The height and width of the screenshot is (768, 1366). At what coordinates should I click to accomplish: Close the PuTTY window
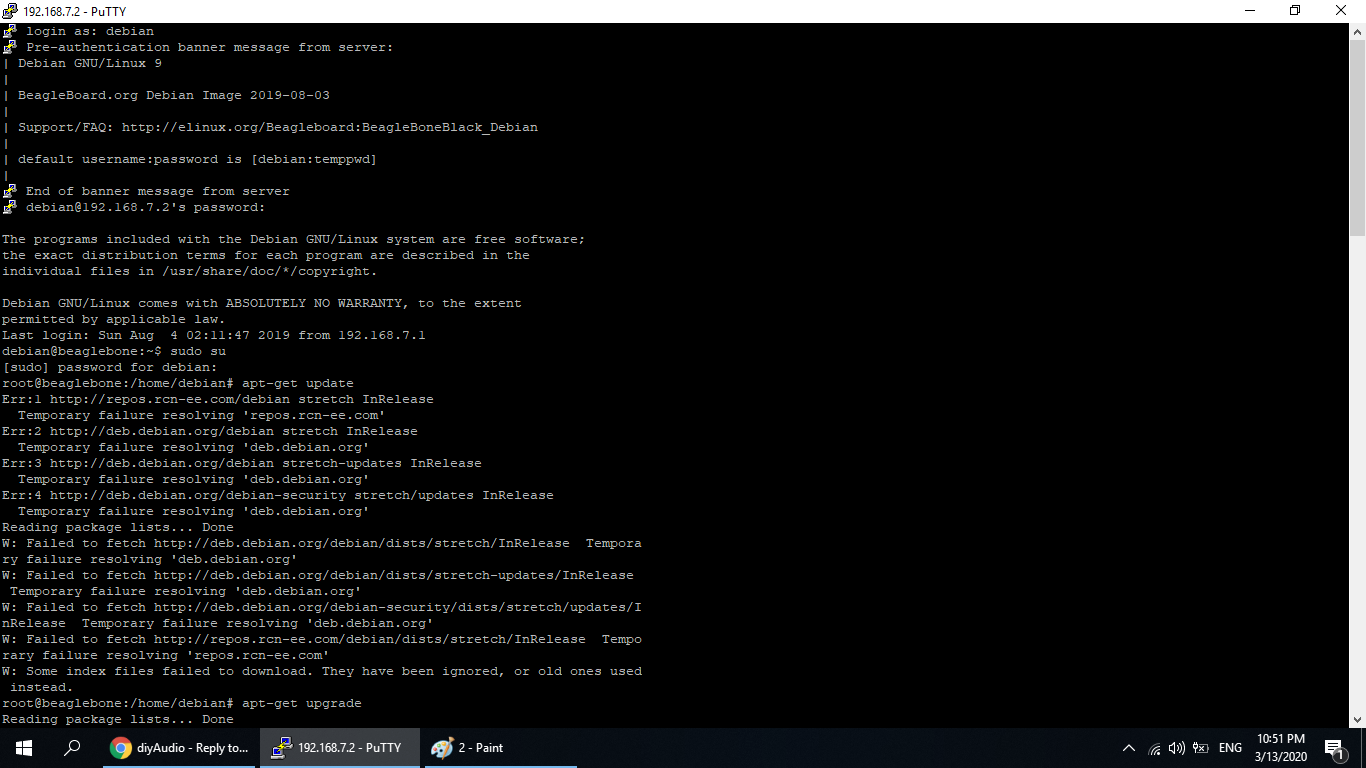[x=1342, y=11]
